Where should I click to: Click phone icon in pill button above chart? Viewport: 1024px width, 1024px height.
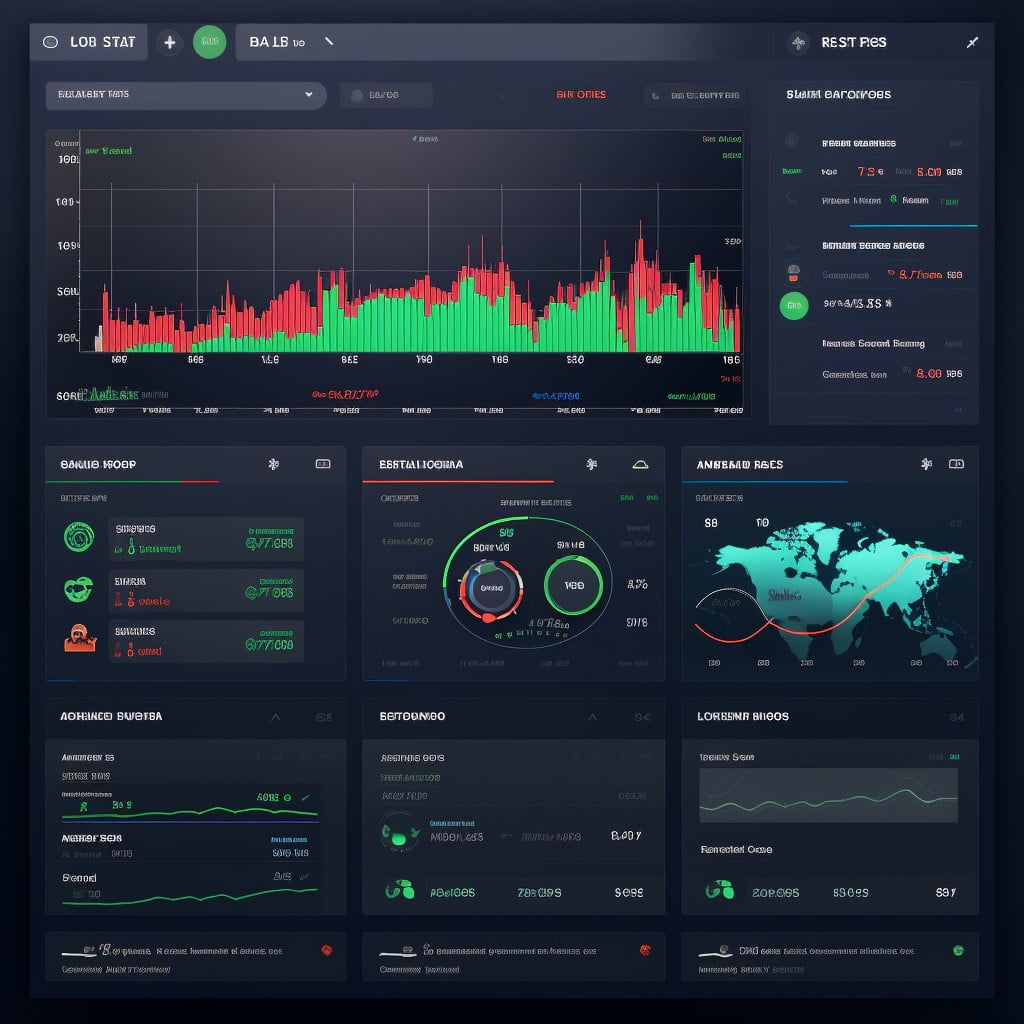655,96
